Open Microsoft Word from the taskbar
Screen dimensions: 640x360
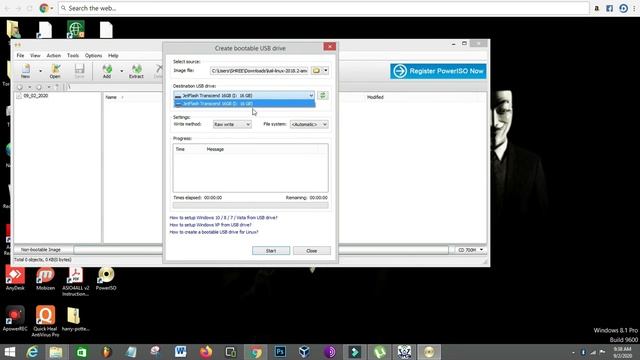(x=180, y=352)
